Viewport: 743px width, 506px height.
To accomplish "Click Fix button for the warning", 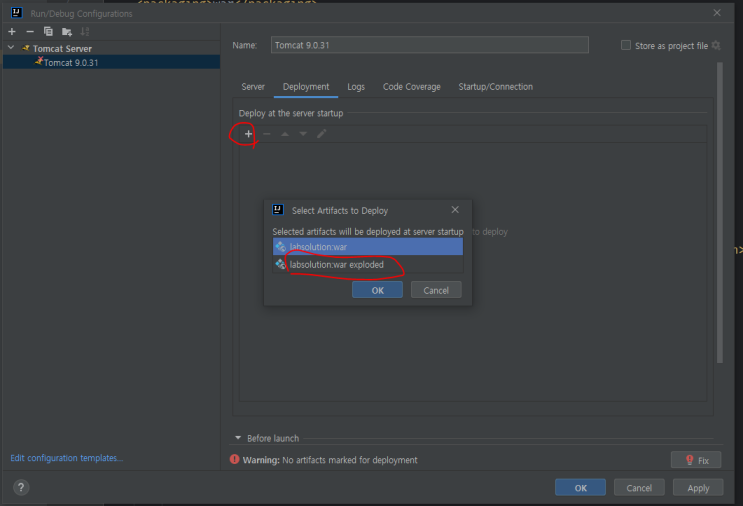I will tap(695, 460).
